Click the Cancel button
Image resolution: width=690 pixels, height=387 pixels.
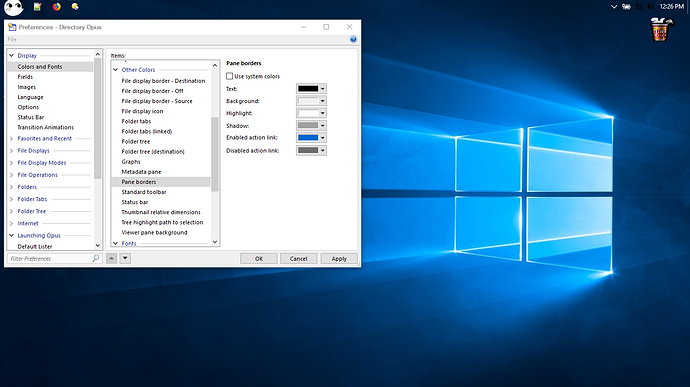(298, 258)
